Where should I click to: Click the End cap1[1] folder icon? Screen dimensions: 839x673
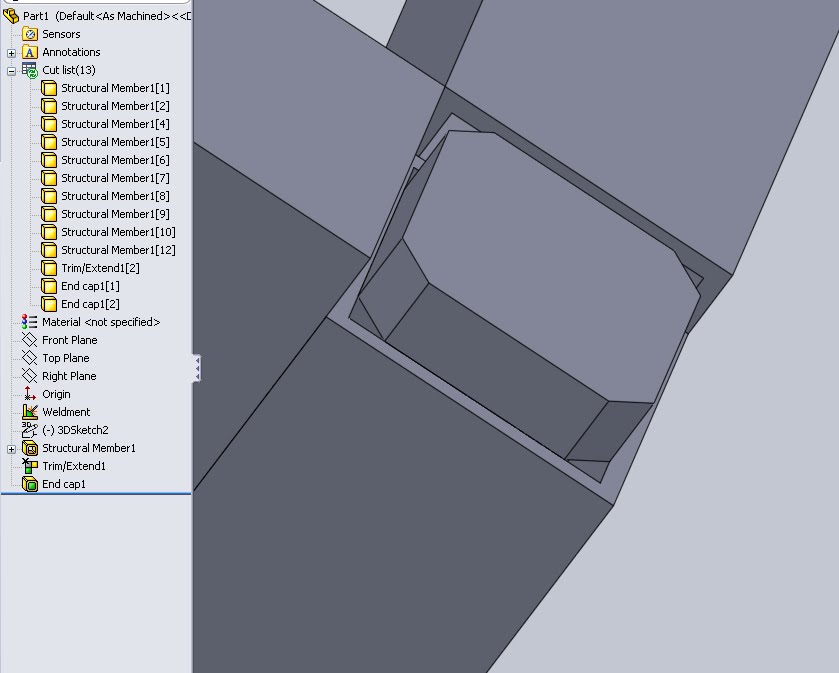(x=49, y=286)
